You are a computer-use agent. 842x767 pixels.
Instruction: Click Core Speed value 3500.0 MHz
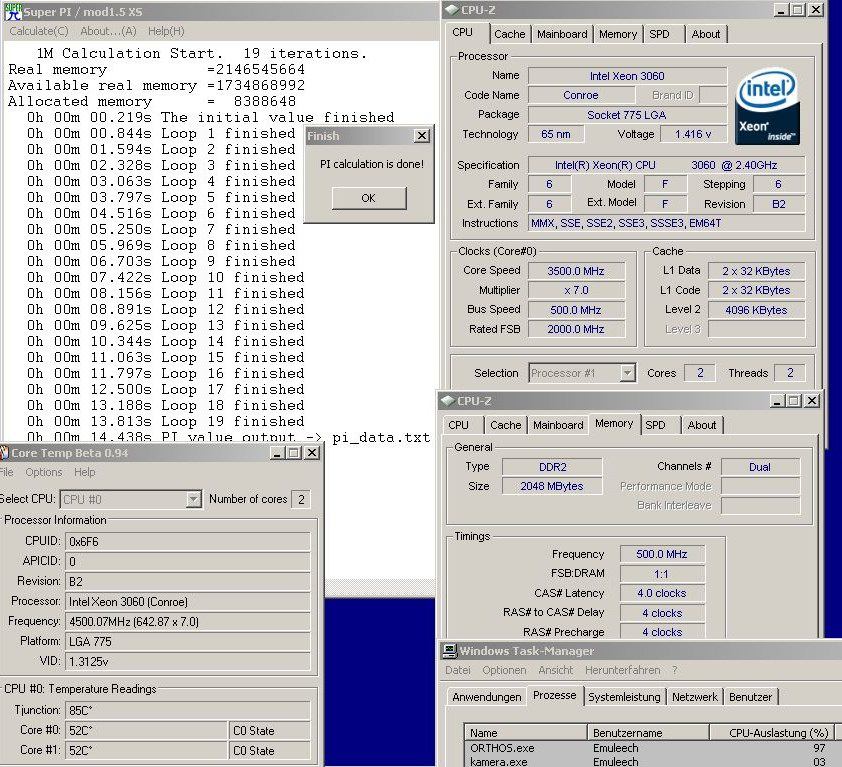[576, 271]
